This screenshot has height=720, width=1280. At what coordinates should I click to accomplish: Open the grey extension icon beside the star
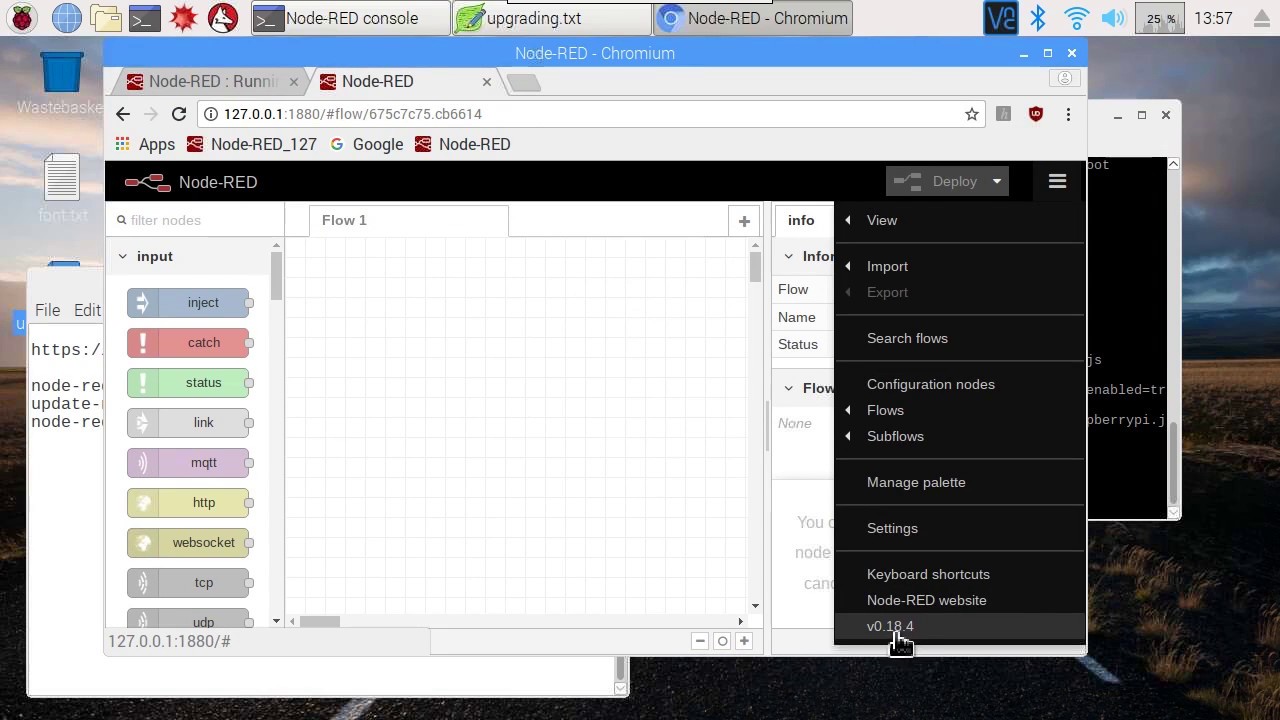(x=1004, y=114)
